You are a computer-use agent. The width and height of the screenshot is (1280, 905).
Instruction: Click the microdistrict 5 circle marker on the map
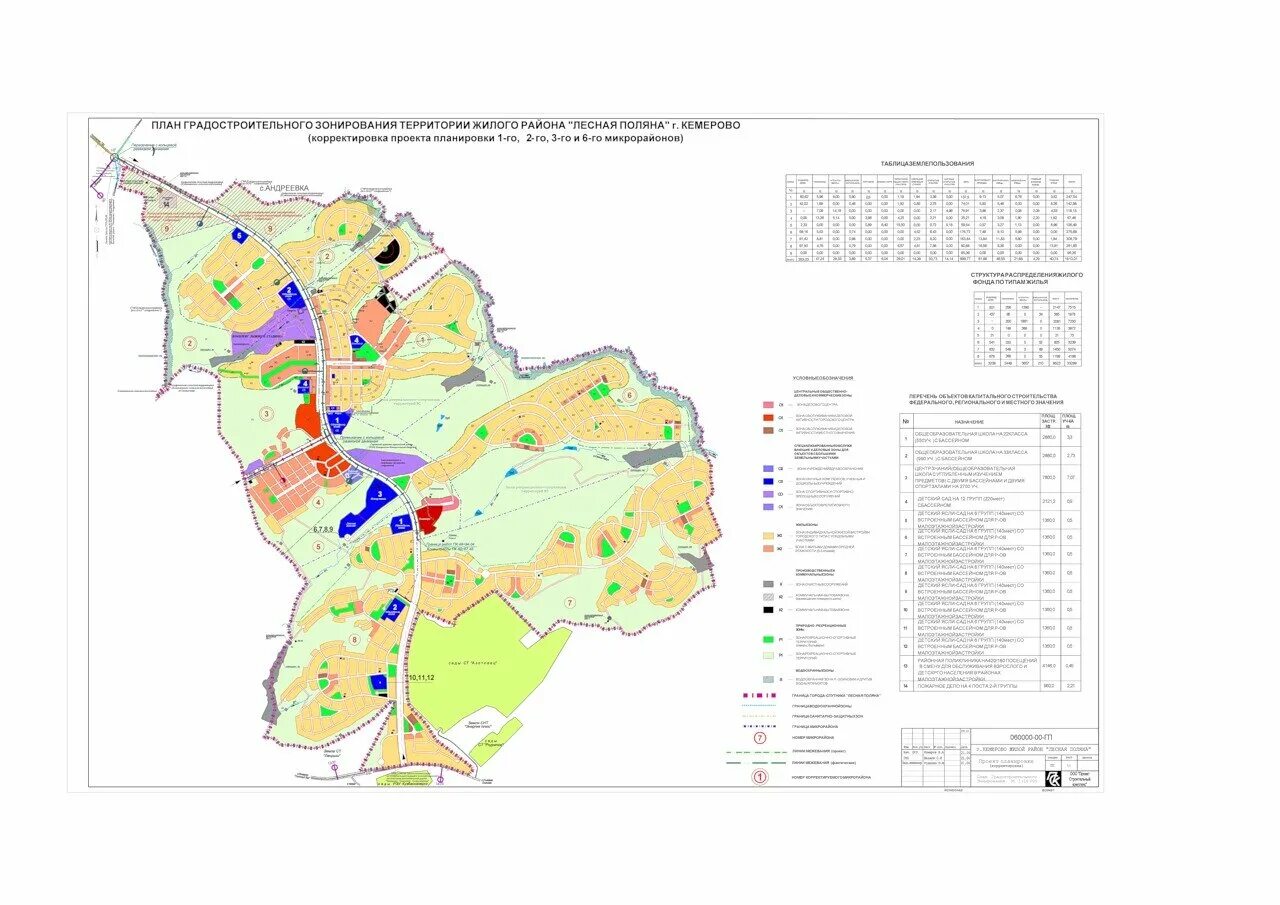[x=319, y=546]
